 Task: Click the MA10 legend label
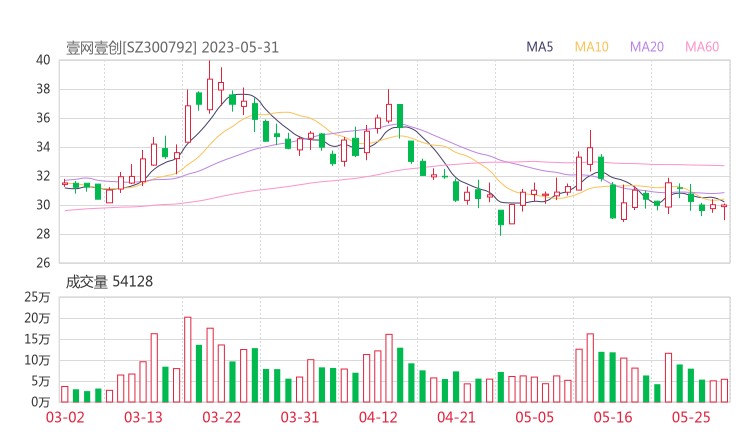tap(591, 47)
